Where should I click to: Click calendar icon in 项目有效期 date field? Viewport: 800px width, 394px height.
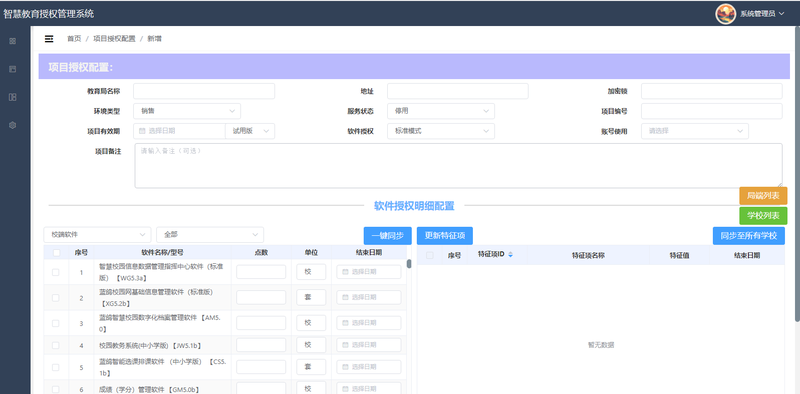(142, 131)
